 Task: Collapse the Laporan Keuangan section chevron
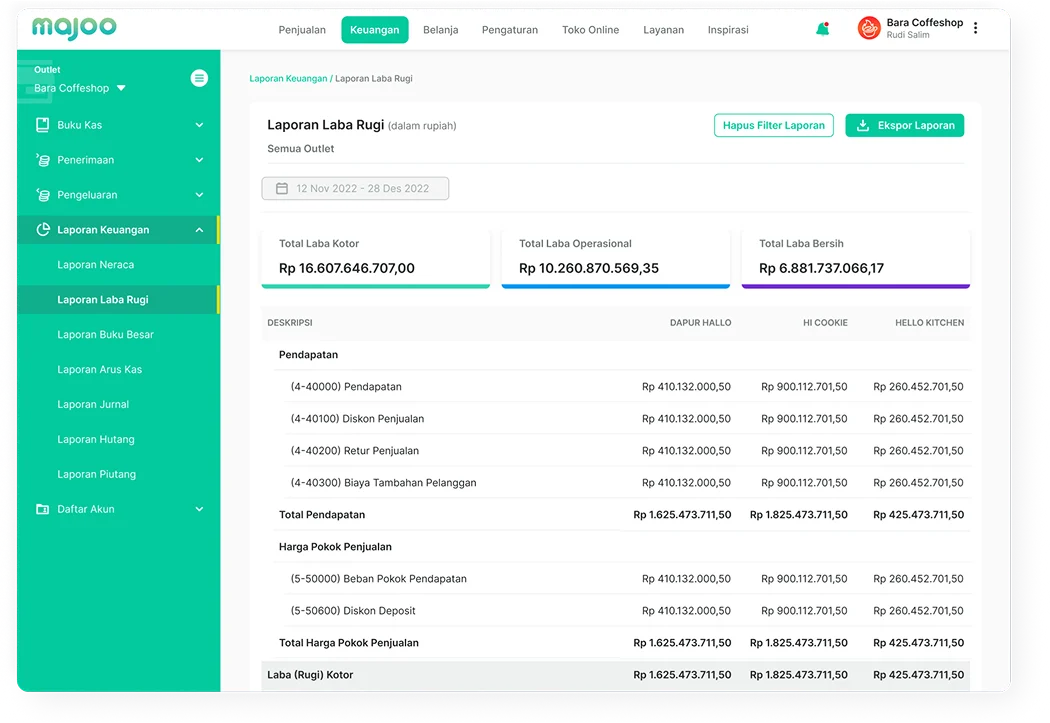tap(199, 230)
